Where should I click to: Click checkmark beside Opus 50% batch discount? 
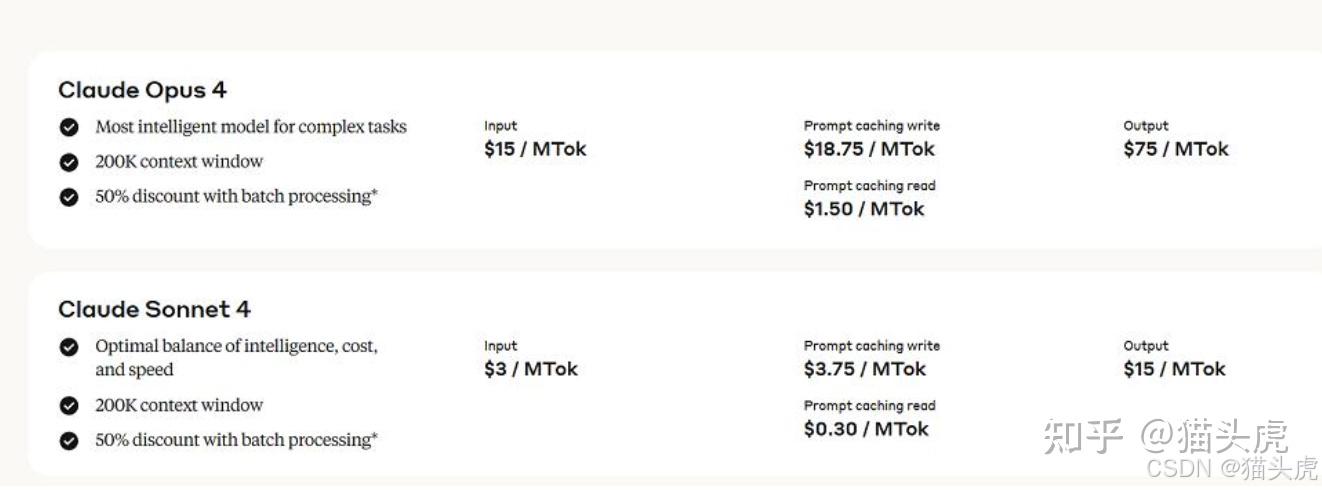click(x=69, y=197)
